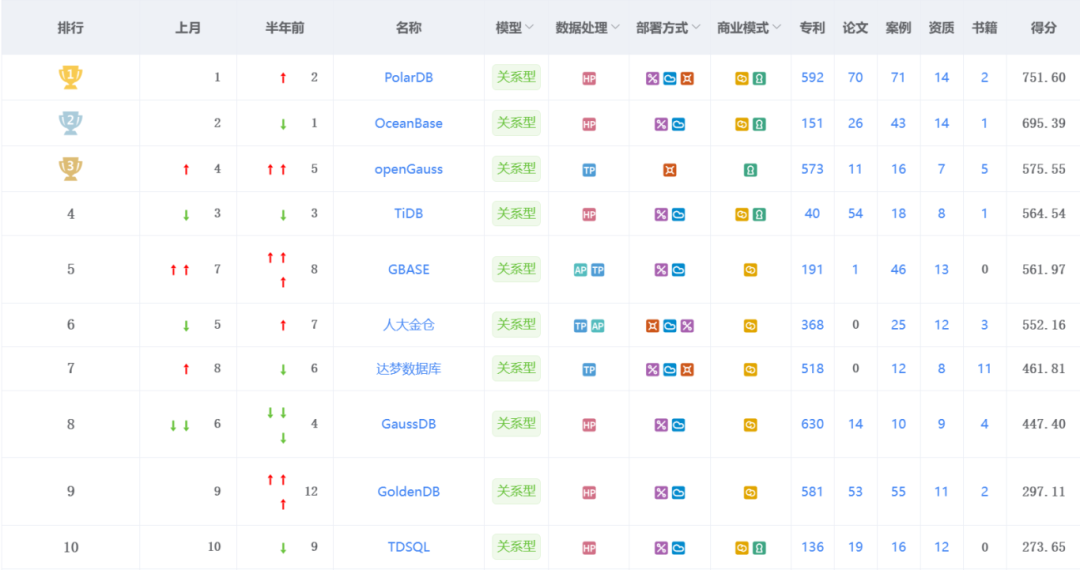This screenshot has height=570, width=1080.
Task: Click the purple deployment icon in GaussDB row
Action: click(661, 425)
